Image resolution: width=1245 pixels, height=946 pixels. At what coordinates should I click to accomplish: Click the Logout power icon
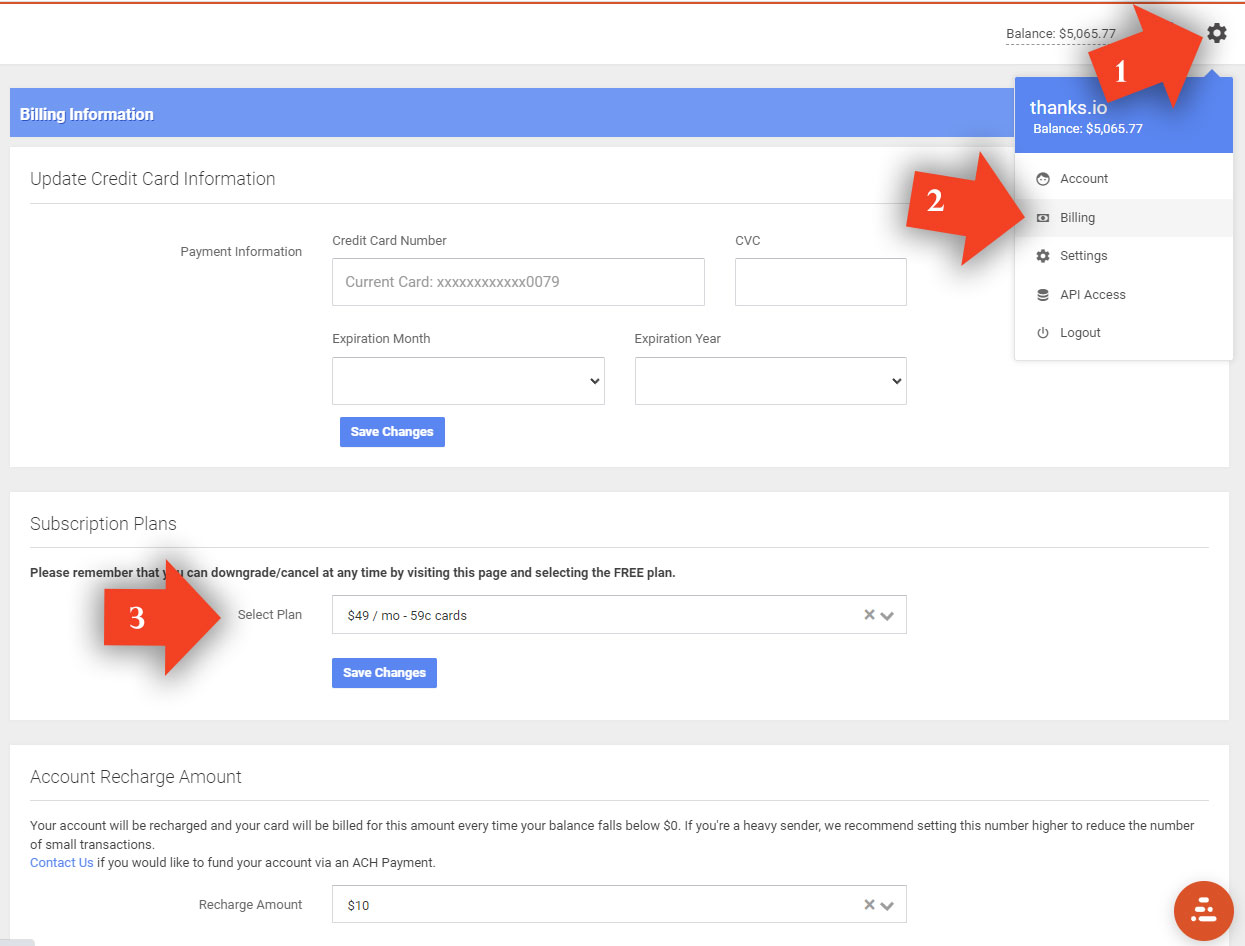click(1043, 333)
